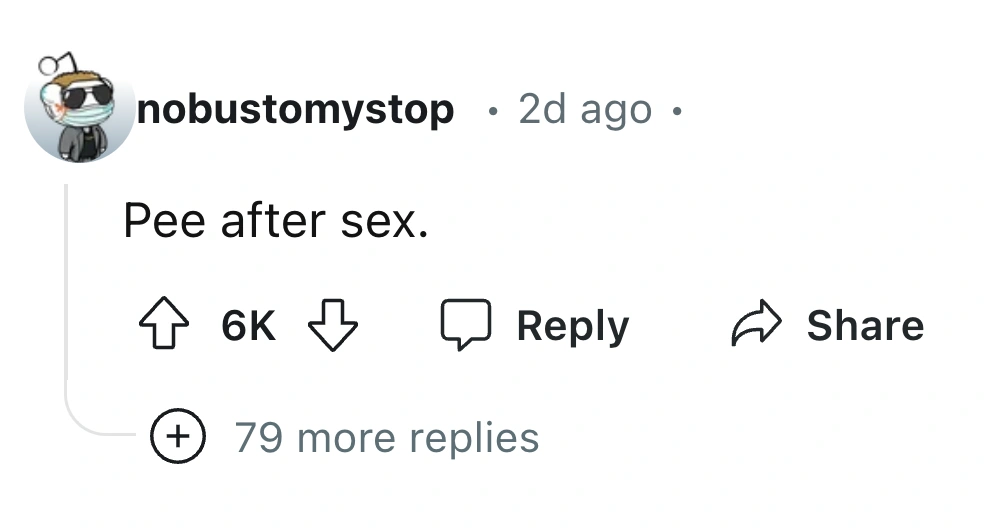984x528 pixels.
Task: Click the 6K vote count
Action: [x=248, y=326]
